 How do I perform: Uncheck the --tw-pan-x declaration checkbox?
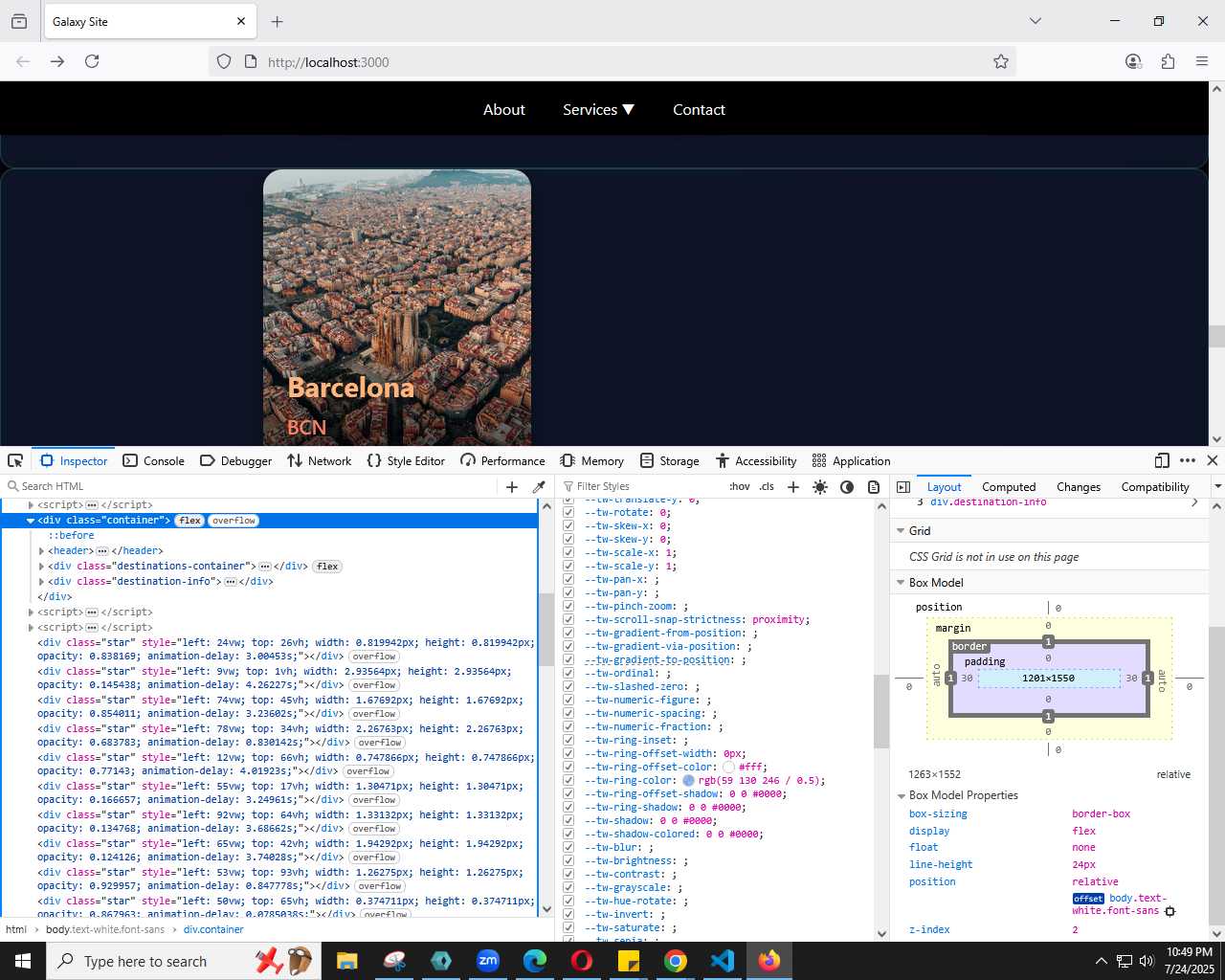(568, 579)
